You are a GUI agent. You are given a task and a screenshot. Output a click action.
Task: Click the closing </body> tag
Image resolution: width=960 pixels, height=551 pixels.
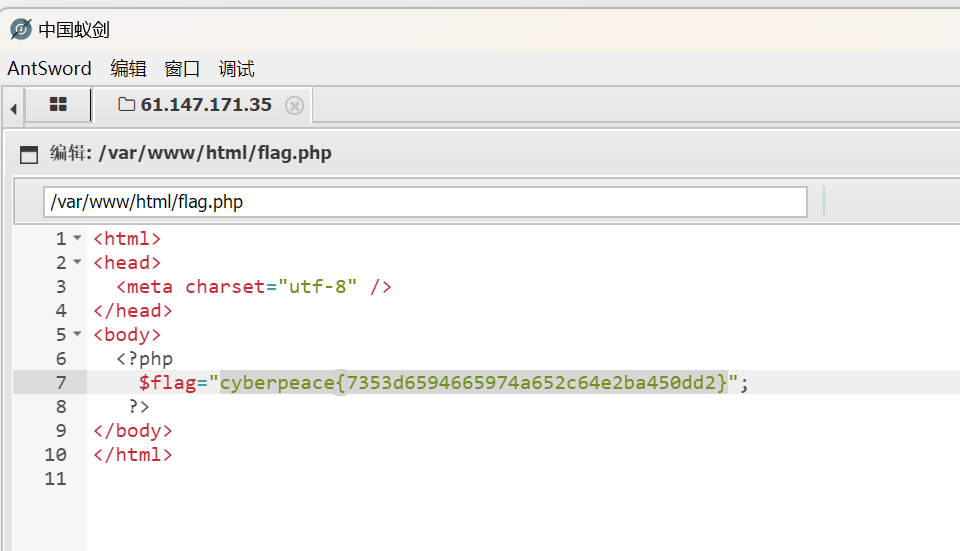133,431
